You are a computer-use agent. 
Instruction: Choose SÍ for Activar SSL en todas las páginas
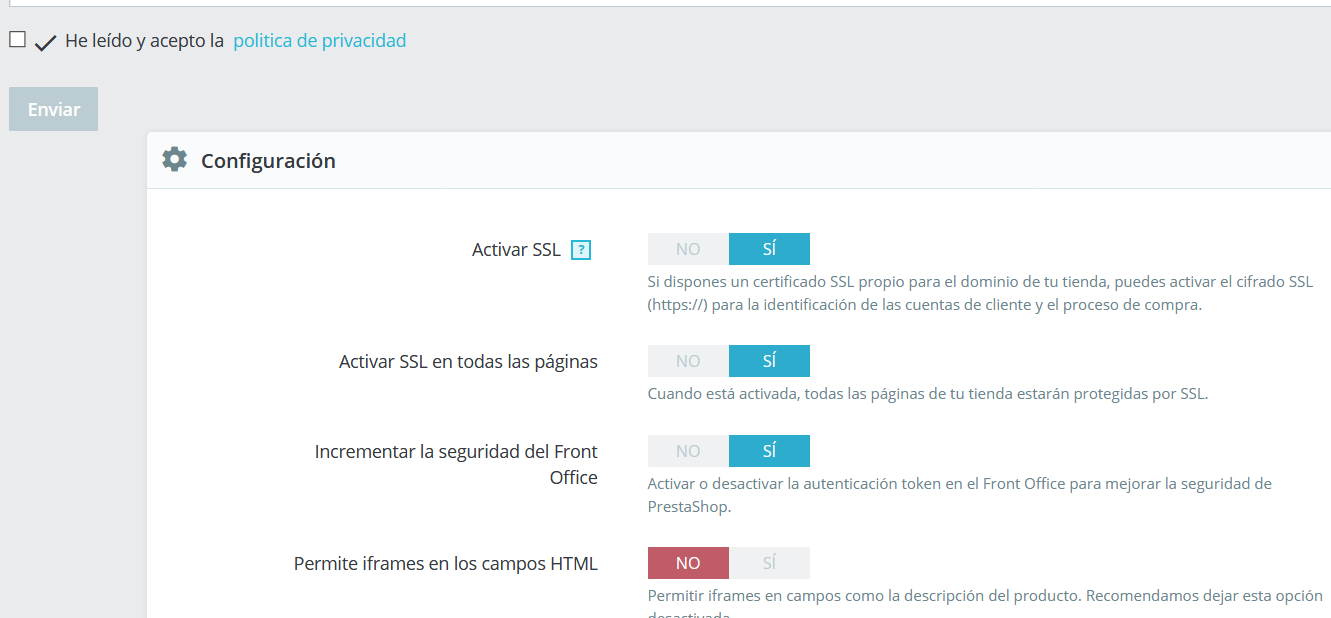click(x=769, y=361)
